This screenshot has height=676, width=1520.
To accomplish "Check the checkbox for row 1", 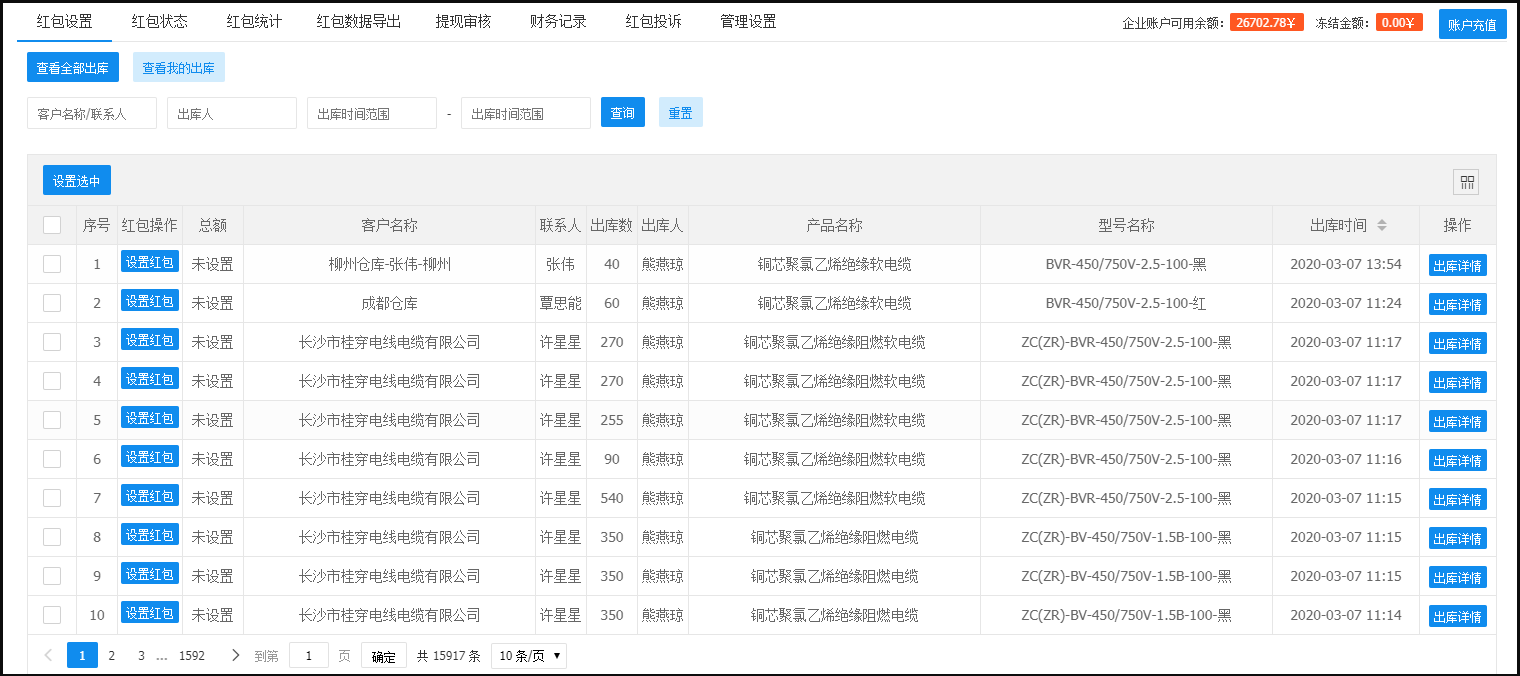I will 52,265.
